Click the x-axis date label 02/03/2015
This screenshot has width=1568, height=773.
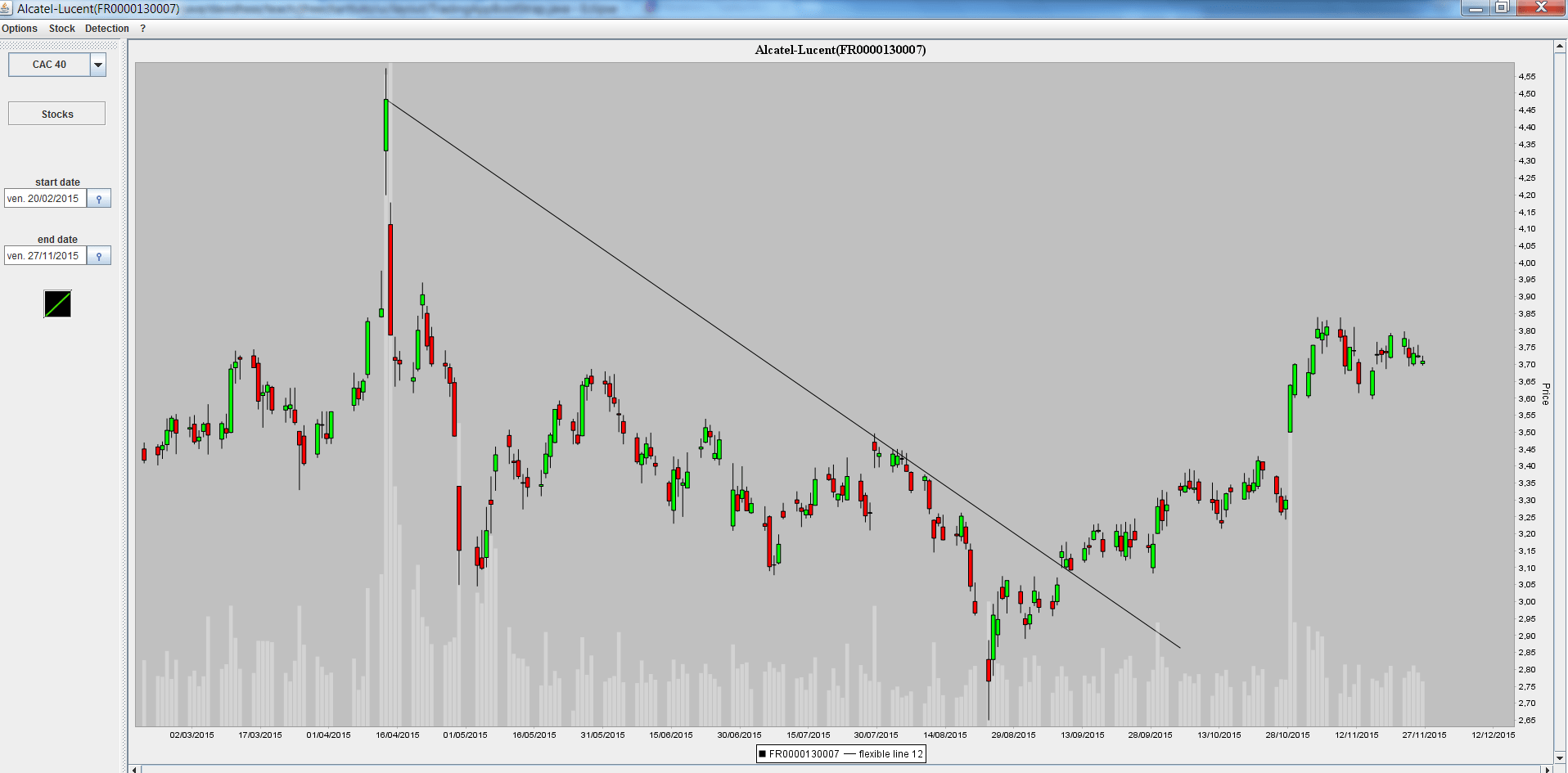(x=192, y=735)
